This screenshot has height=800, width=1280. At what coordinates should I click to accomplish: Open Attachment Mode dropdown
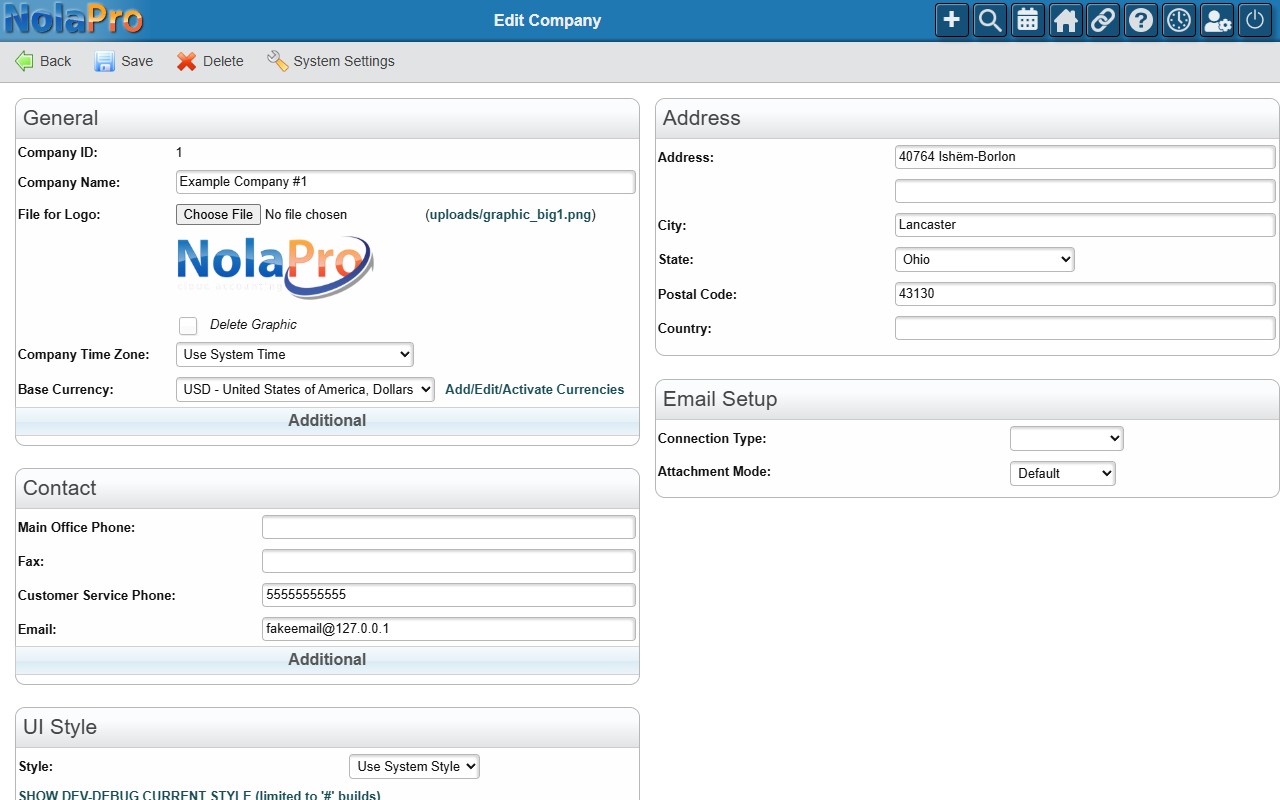coord(1063,473)
